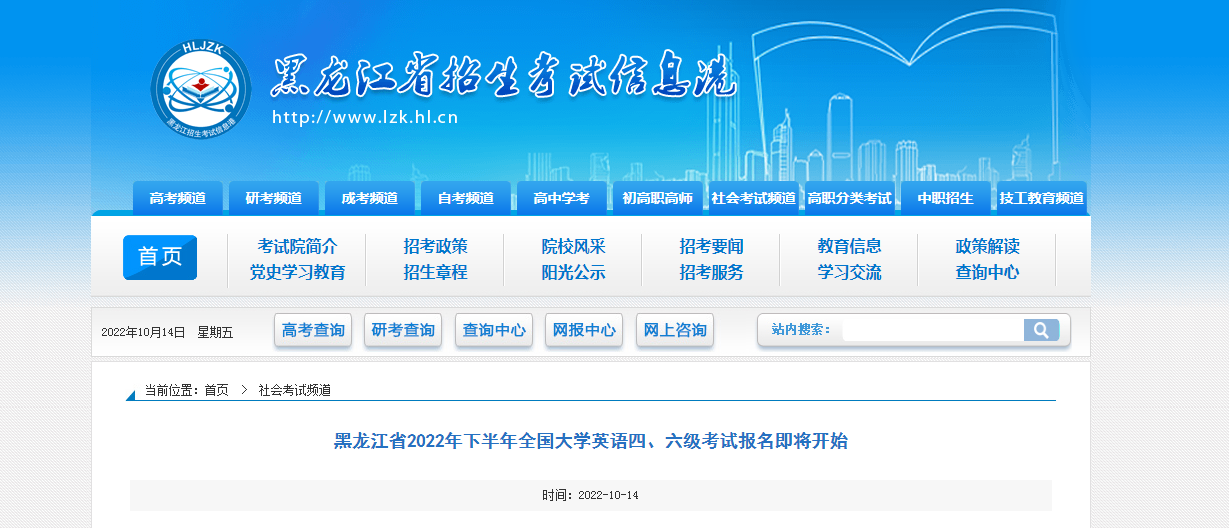Open the 研考频道 tab

pos(273,198)
